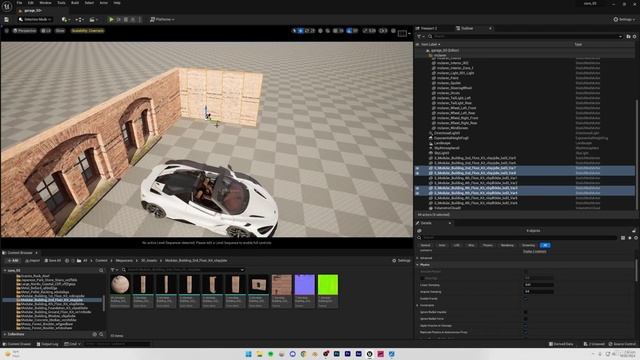Create new folder in Outliner

(x=629, y=36)
